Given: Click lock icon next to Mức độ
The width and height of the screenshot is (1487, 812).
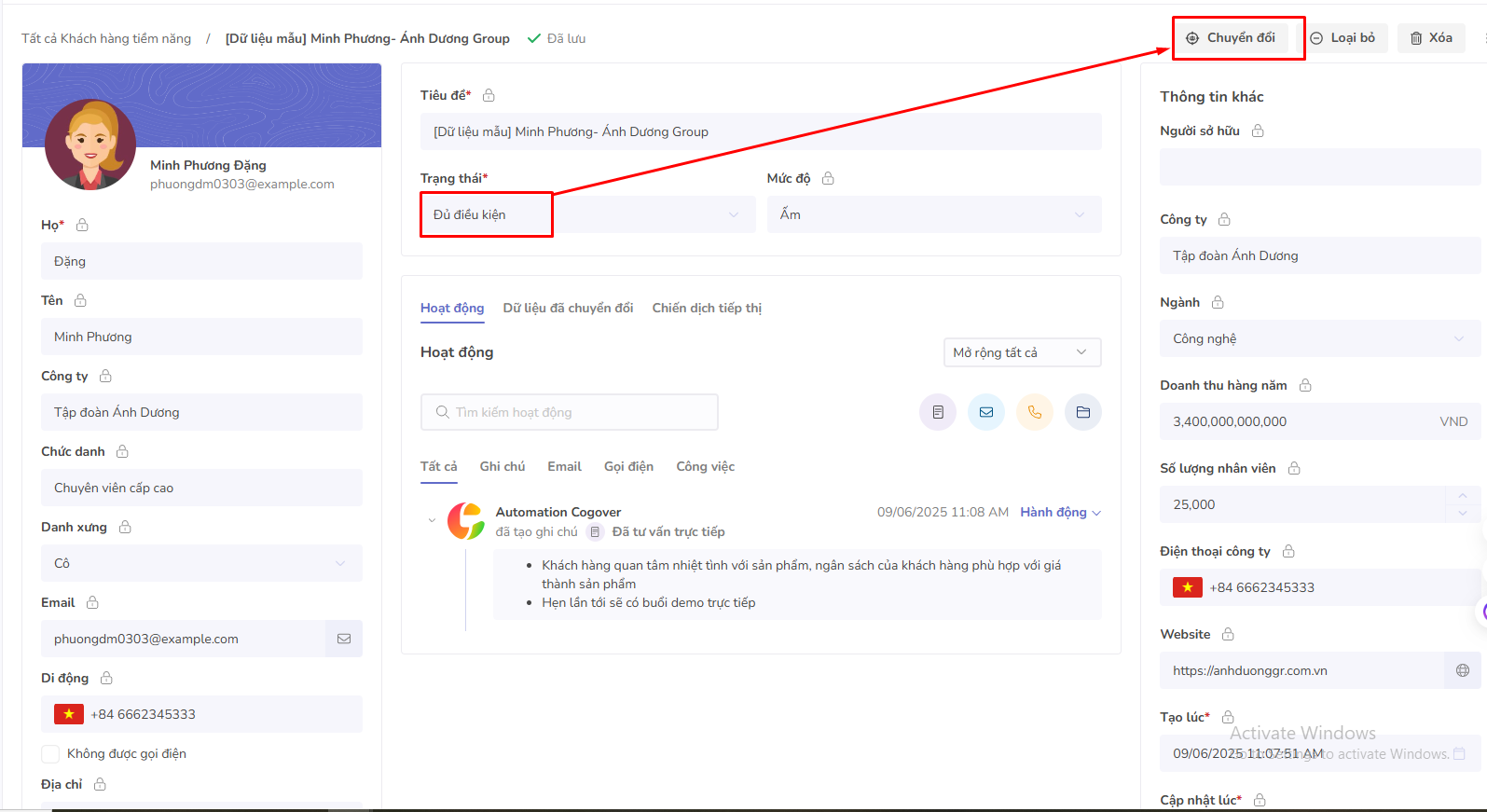Looking at the screenshot, I should pyautogui.click(x=828, y=178).
